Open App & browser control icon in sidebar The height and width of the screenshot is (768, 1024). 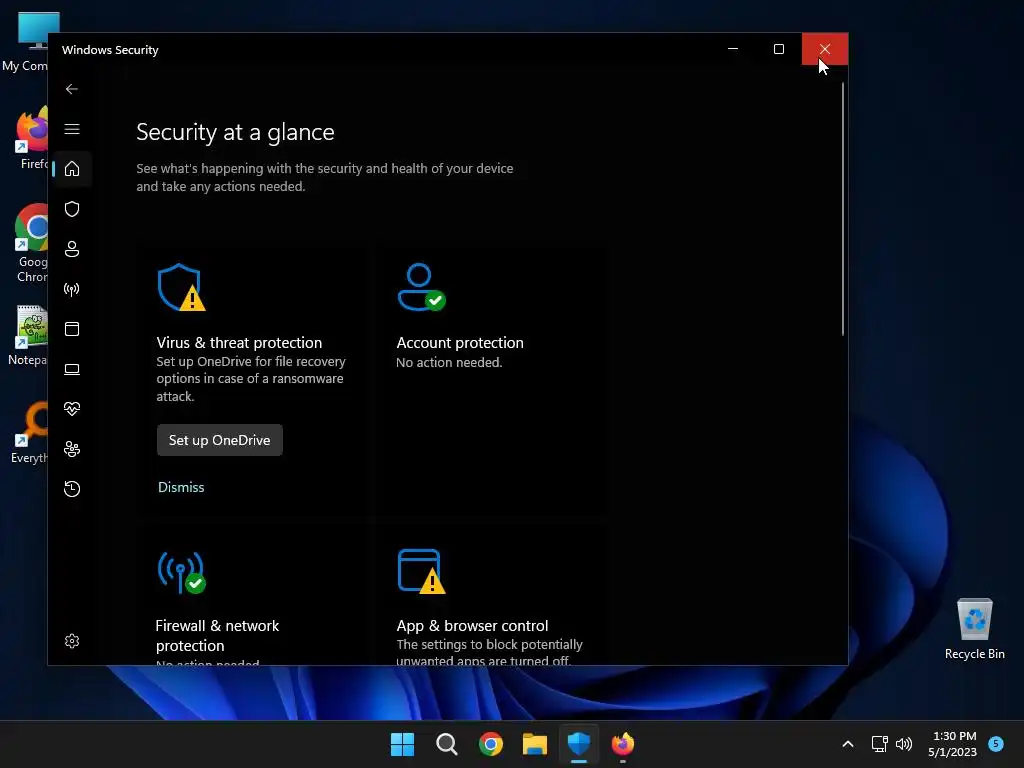(x=72, y=329)
